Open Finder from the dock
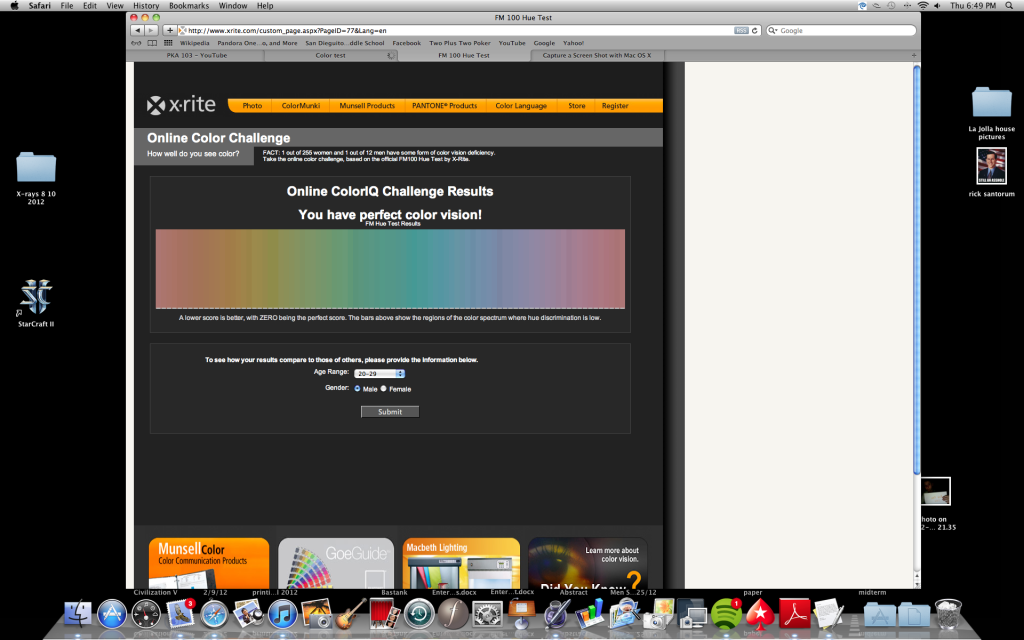Screen dimensions: 1024x640 78,615
